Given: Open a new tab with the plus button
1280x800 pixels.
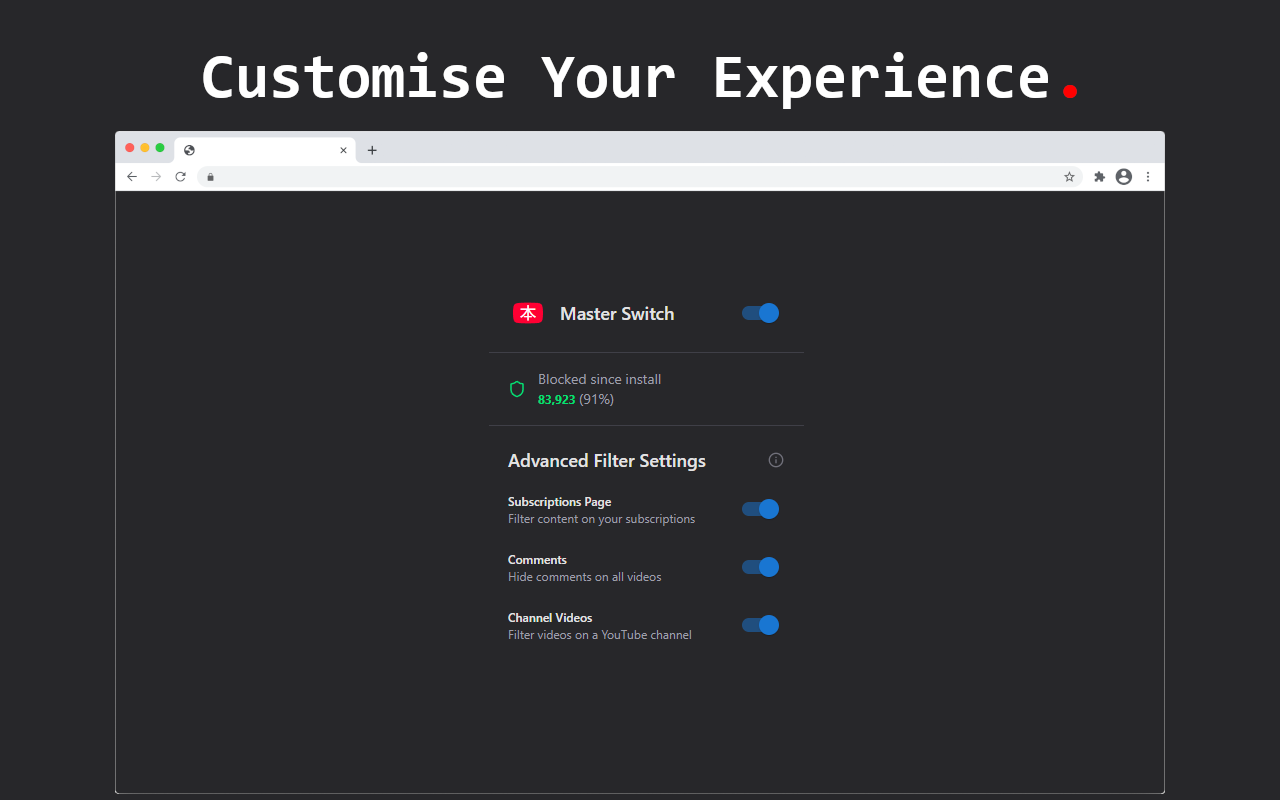Looking at the screenshot, I should [x=372, y=150].
